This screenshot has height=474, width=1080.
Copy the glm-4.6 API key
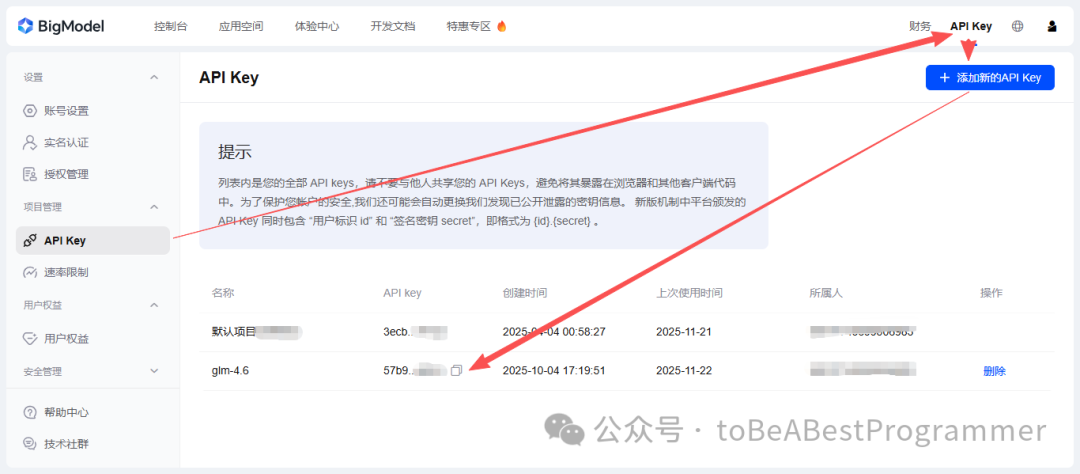point(456,371)
